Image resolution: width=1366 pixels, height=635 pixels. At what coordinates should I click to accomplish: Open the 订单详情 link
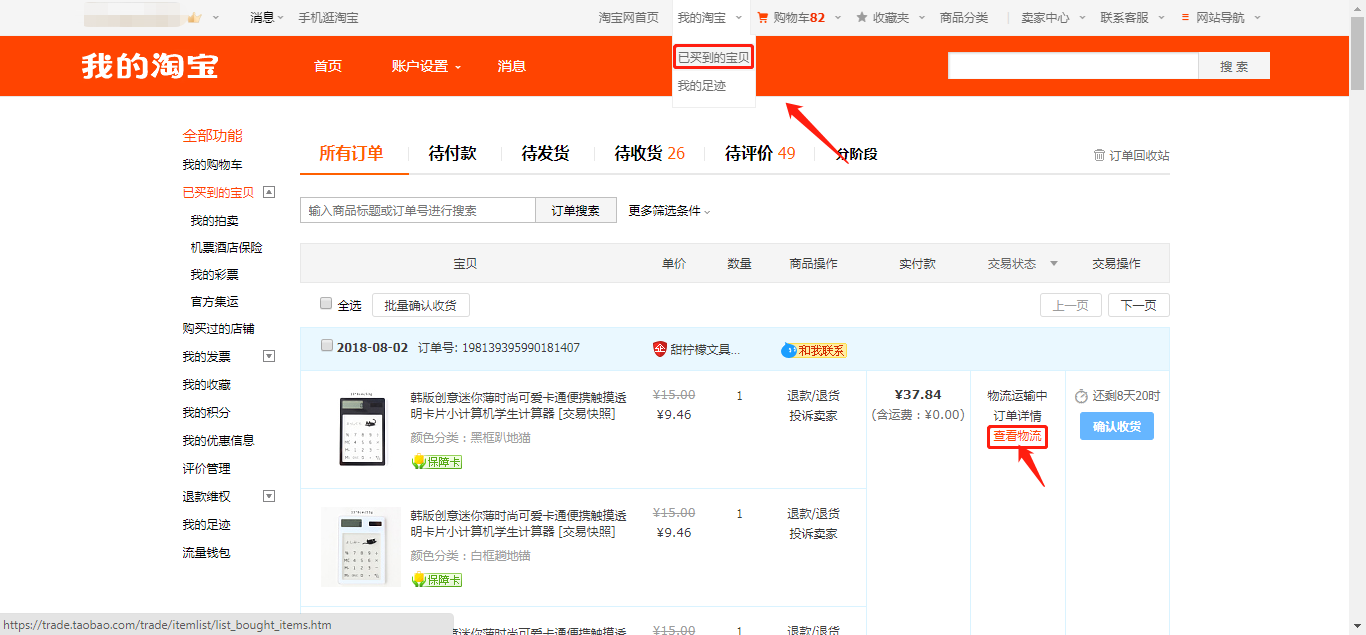point(1017,416)
